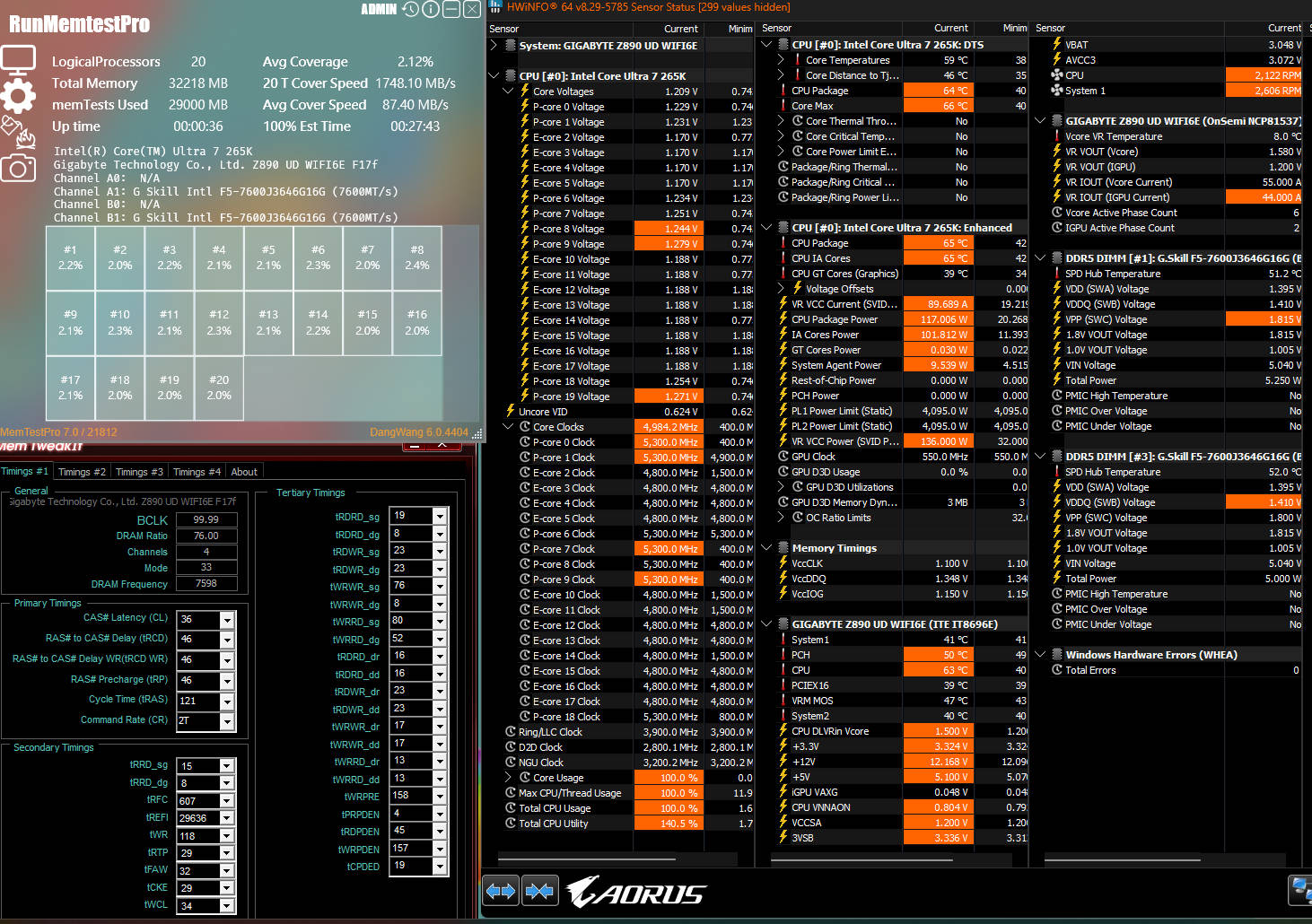This screenshot has height=924, width=1312.
Task: Collapse the Core Voltages group
Action: click(508, 91)
